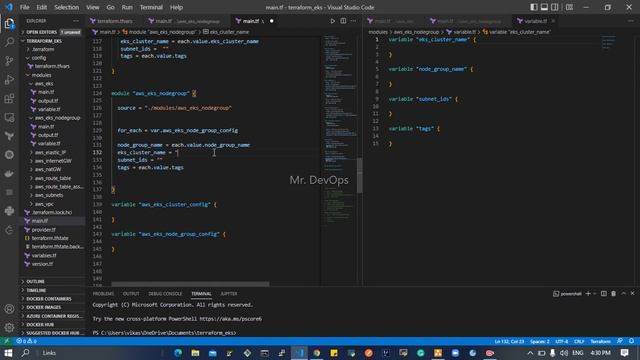Maximize the panel with the chevron up
This screenshot has height=360, width=640.
click(x=624, y=293)
